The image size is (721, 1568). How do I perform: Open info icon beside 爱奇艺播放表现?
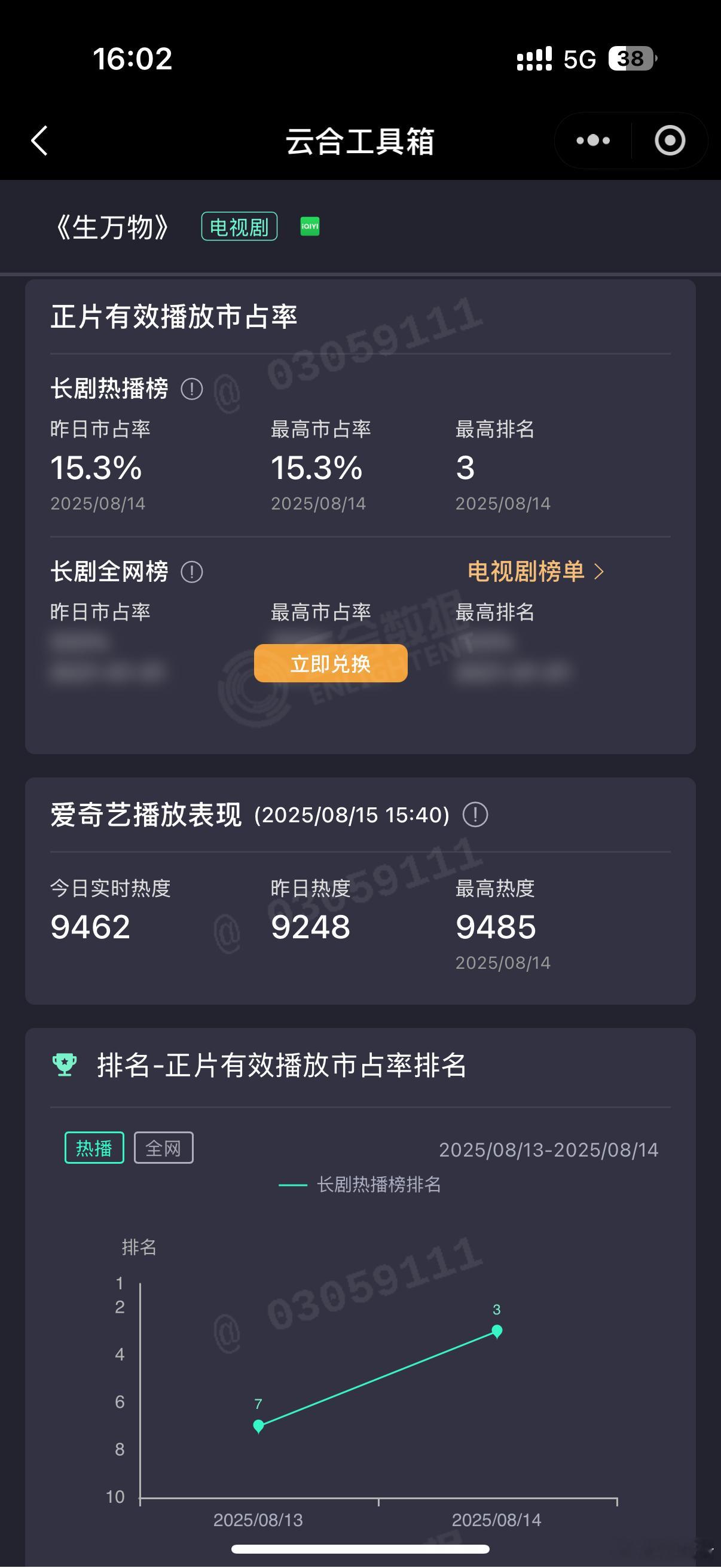click(475, 814)
